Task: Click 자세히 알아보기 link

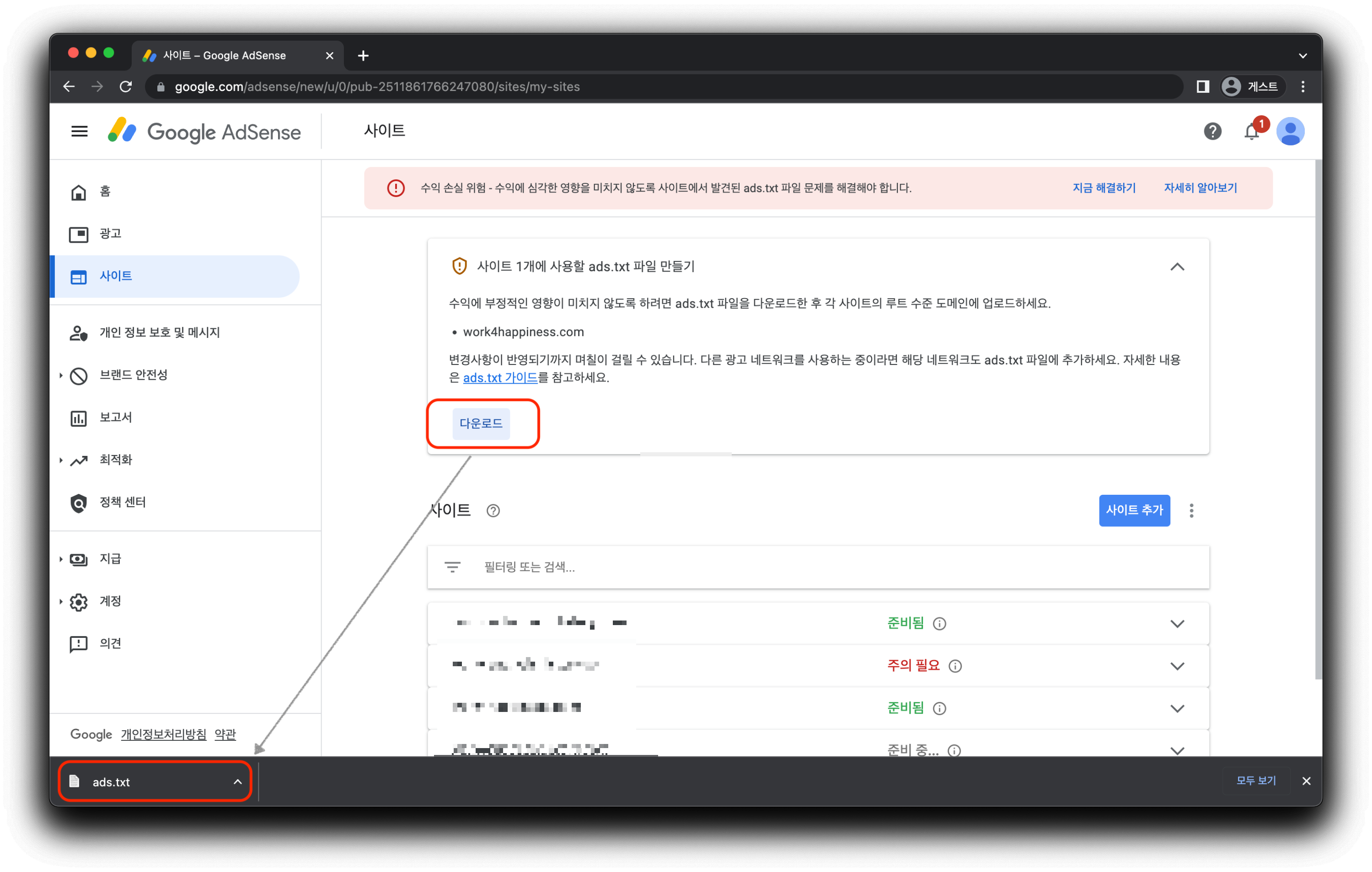Action: click(1200, 188)
